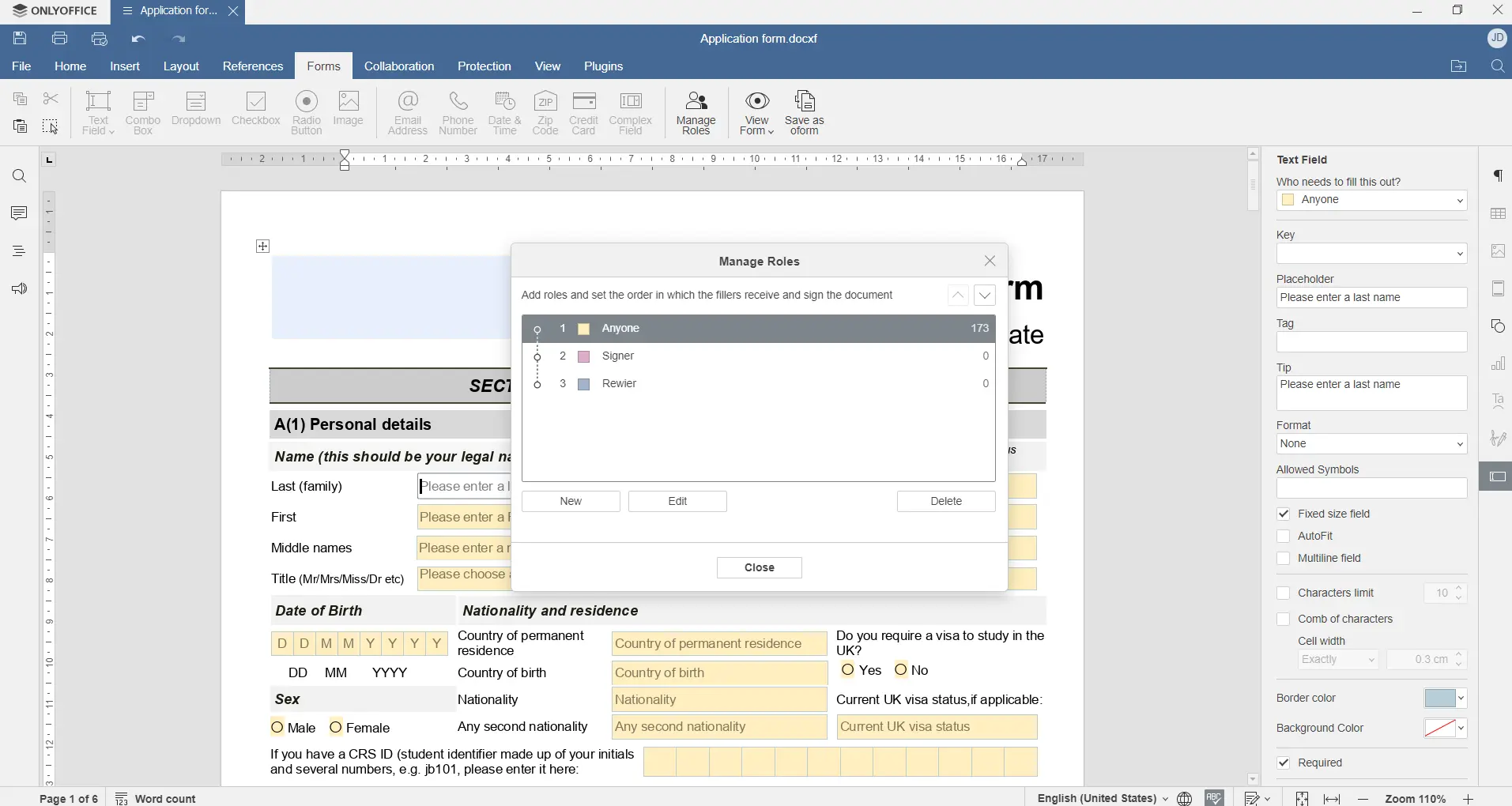Open the Manage Roles toolbar icon
This screenshot has height=806, width=1512.
[x=696, y=113]
